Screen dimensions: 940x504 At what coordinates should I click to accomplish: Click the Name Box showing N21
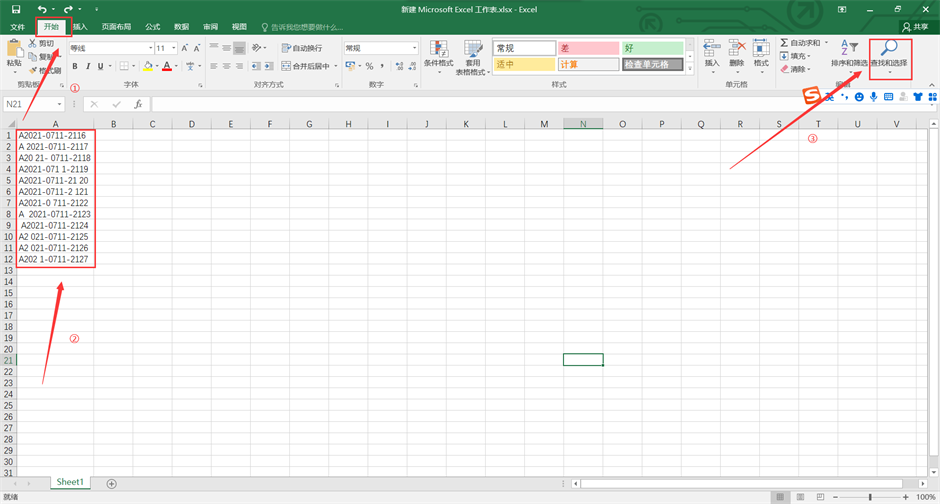(x=30, y=104)
